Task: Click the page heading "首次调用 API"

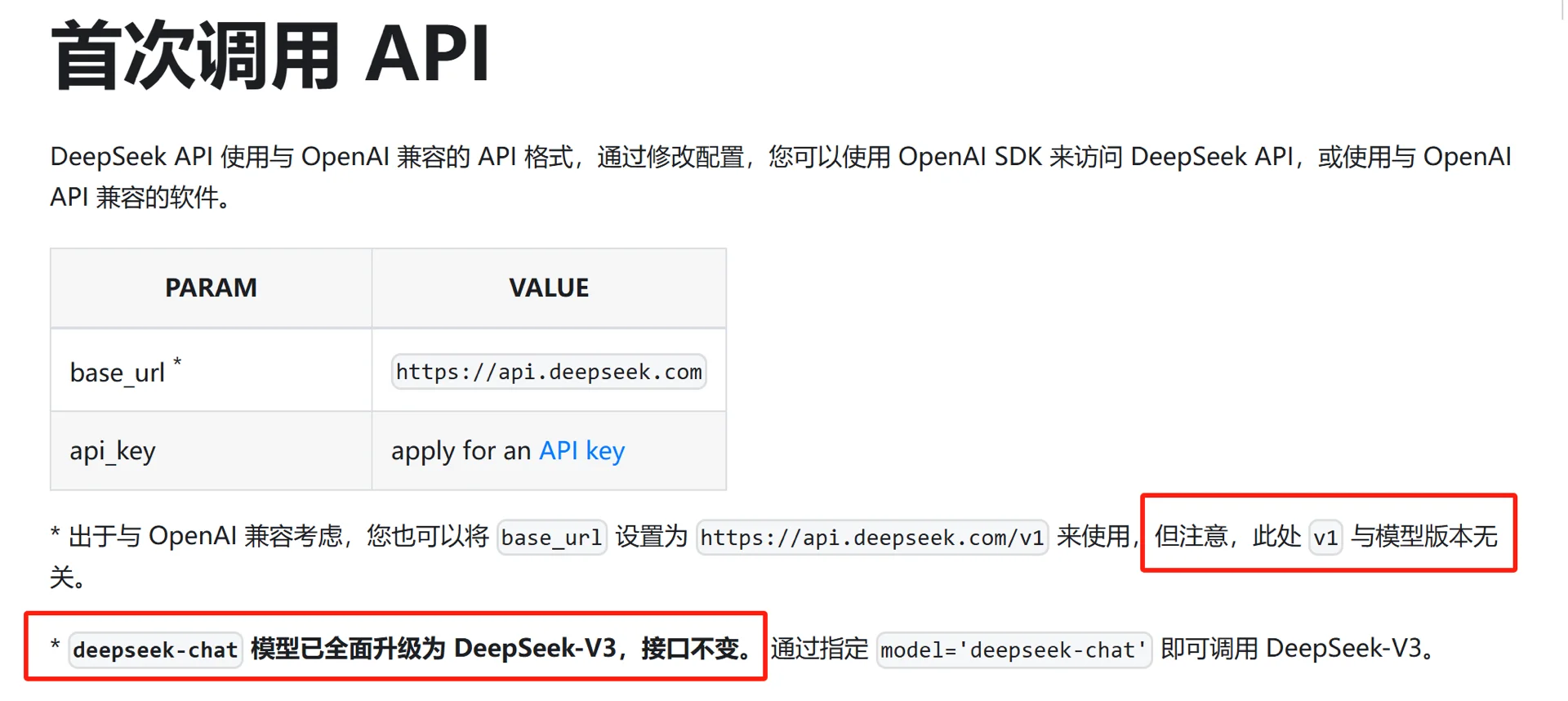Action: pos(270,56)
